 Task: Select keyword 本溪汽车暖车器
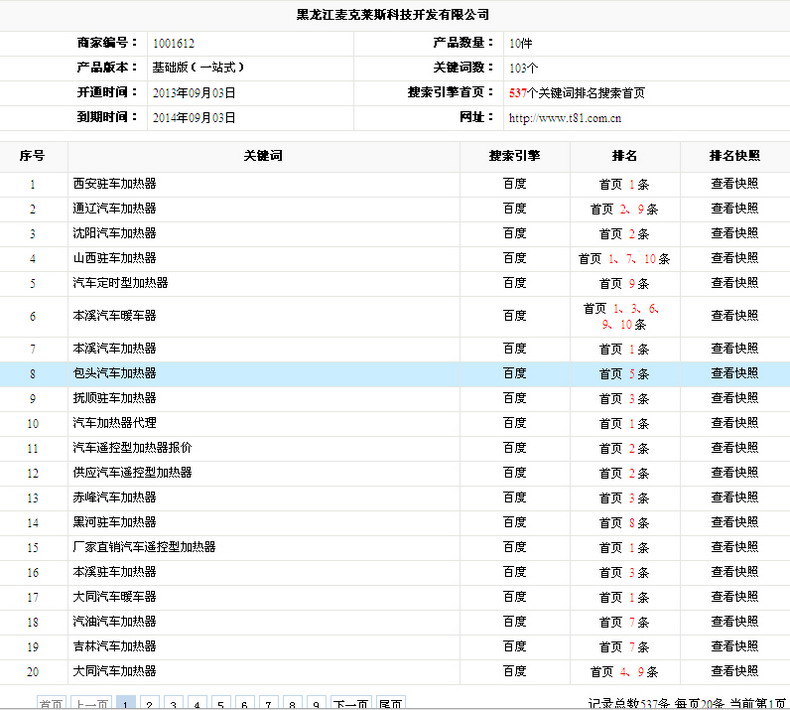[114, 316]
